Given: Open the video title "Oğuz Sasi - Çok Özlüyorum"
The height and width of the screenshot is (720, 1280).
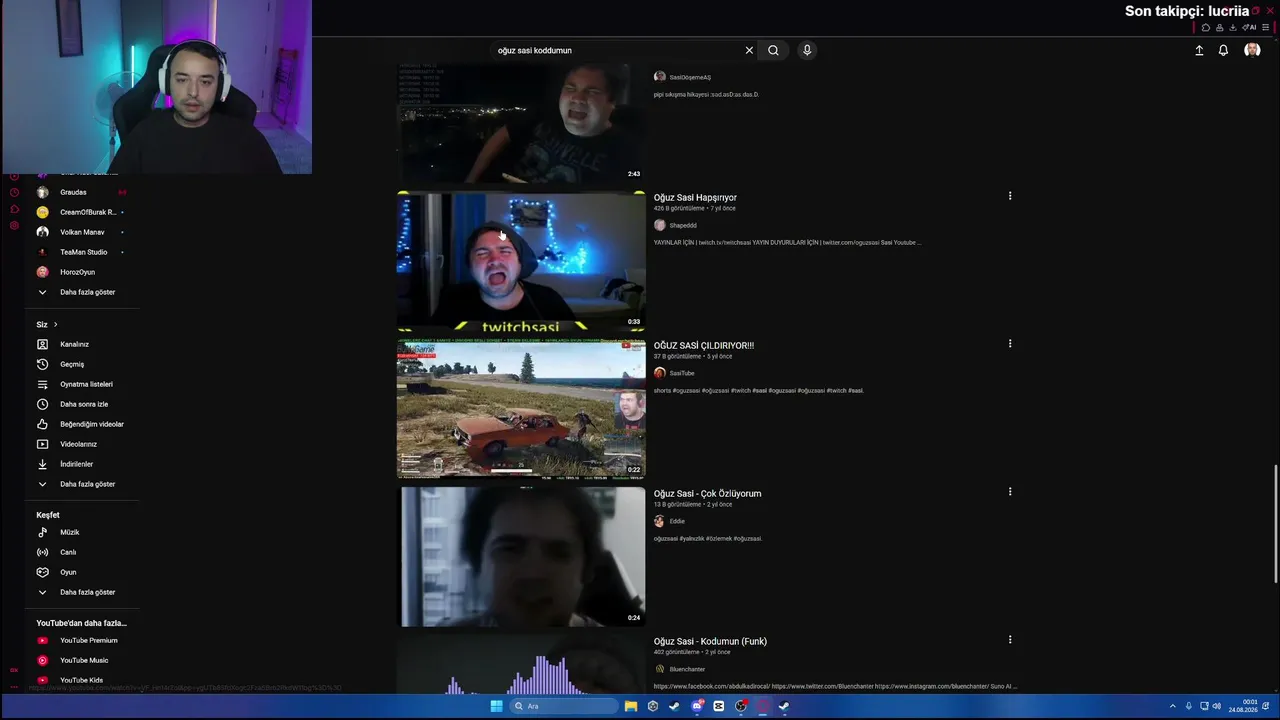Looking at the screenshot, I should pos(707,494).
